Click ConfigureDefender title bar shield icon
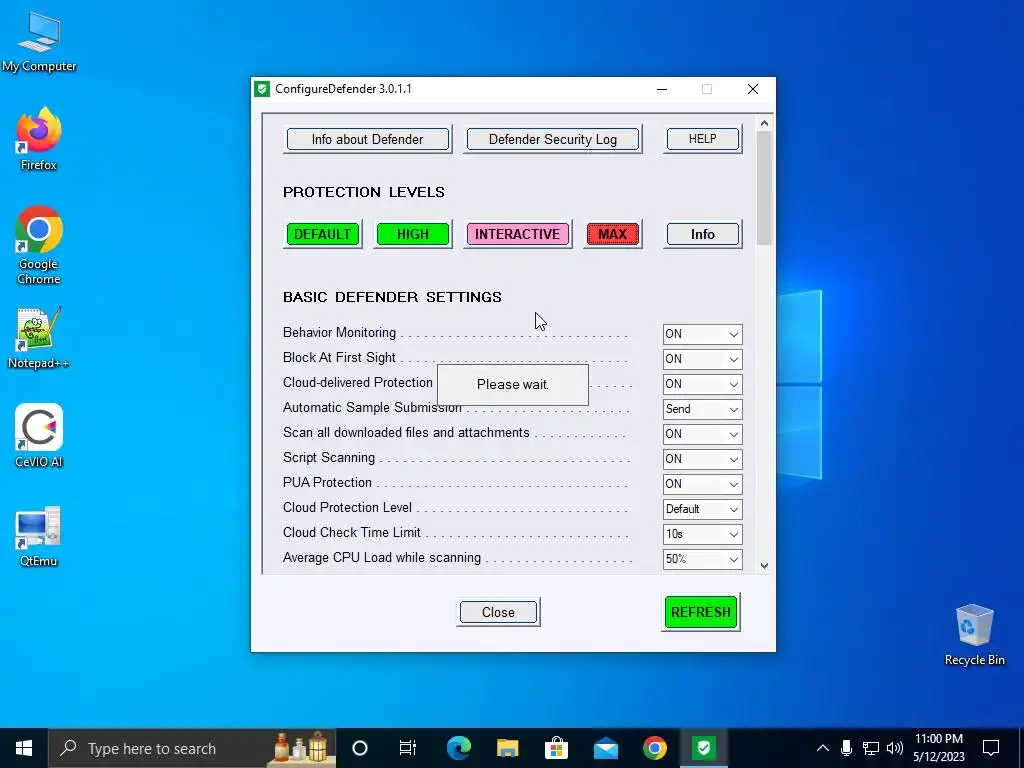The height and width of the screenshot is (768, 1024). [x=262, y=89]
